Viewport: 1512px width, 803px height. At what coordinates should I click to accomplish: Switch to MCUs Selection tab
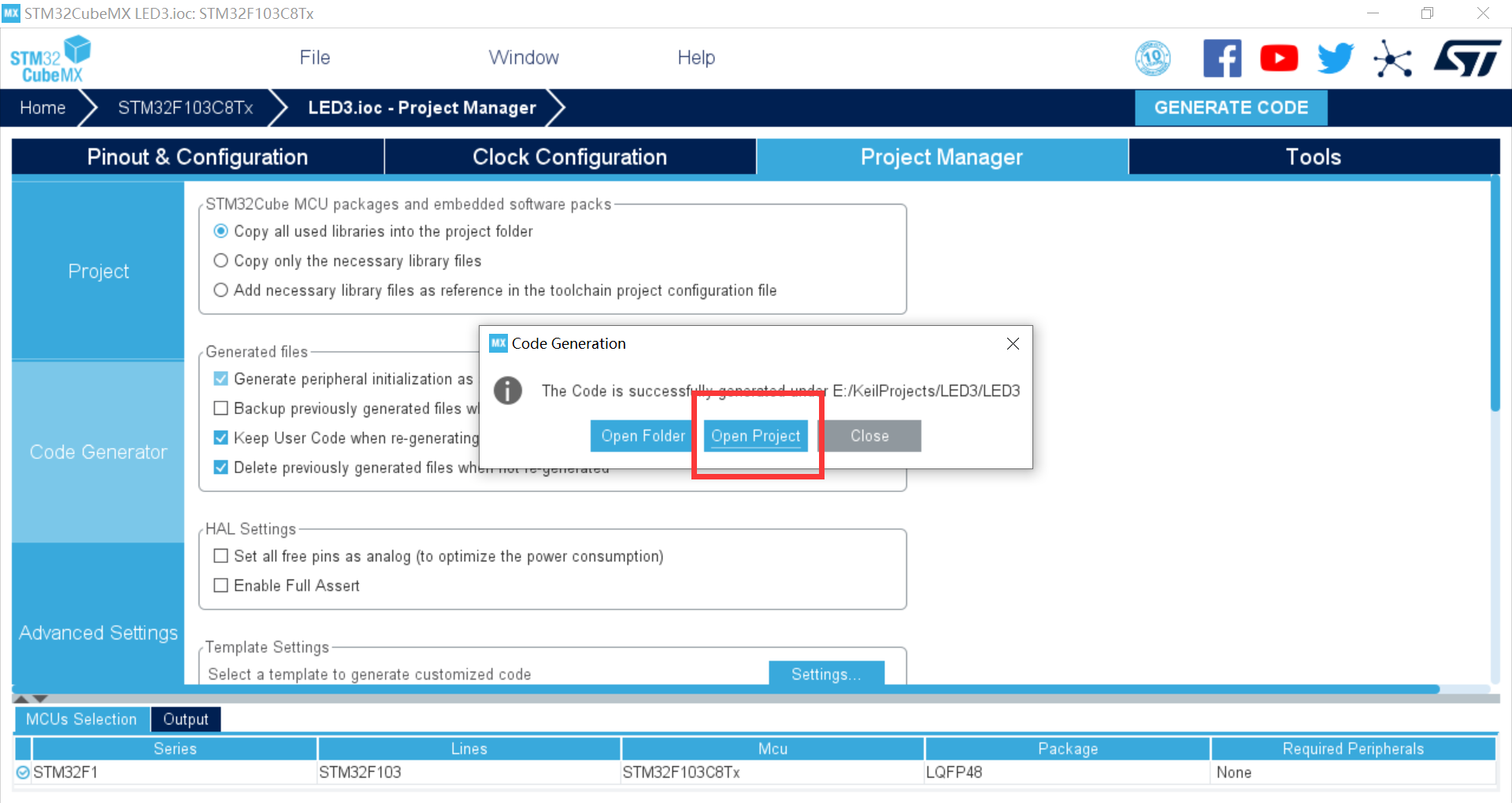point(81,719)
